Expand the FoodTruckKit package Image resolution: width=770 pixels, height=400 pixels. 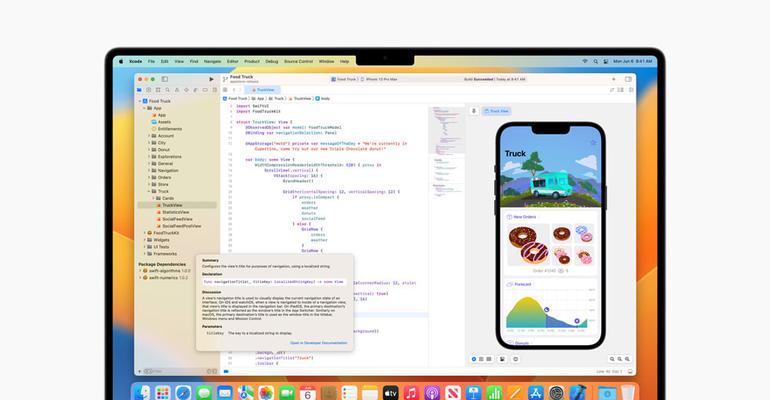tap(144, 233)
